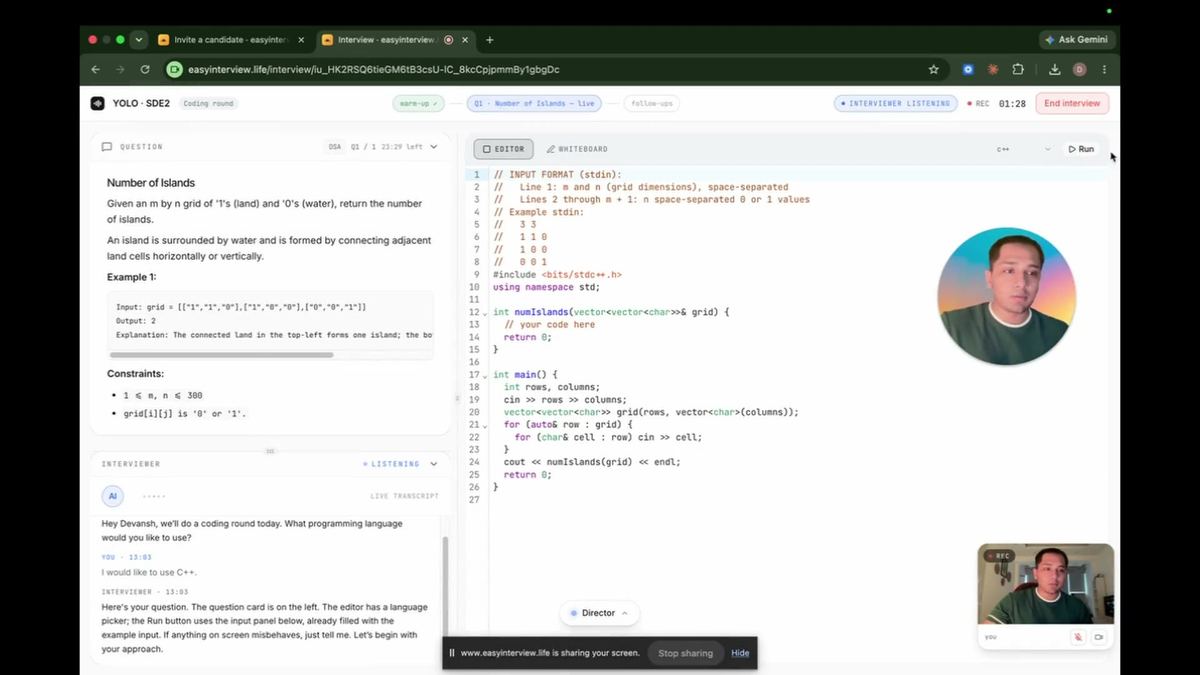This screenshot has width=1200, height=675.
Task: Expand the Director menu
Action: point(599,613)
